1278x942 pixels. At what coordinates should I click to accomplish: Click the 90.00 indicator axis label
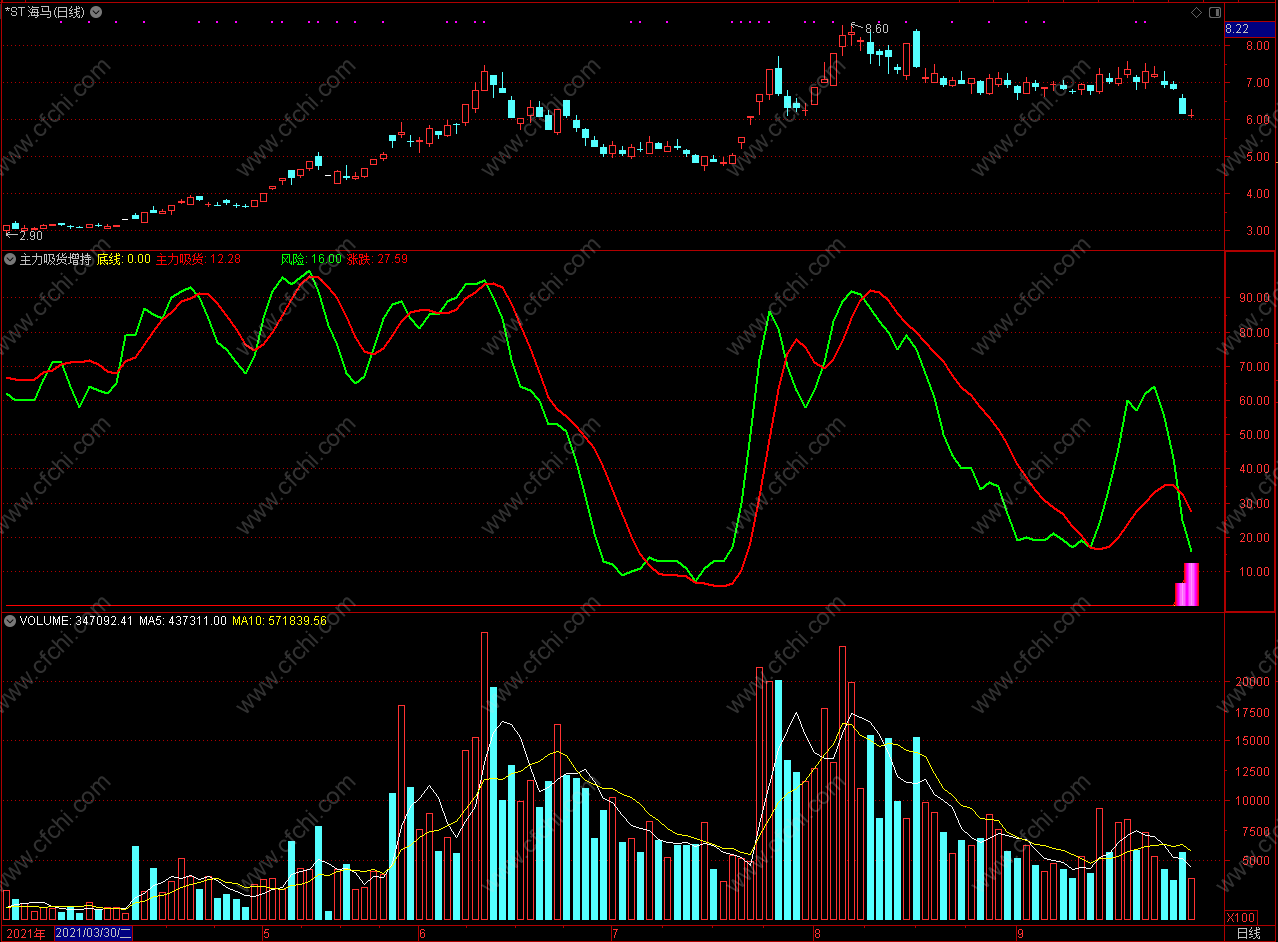coord(1256,297)
